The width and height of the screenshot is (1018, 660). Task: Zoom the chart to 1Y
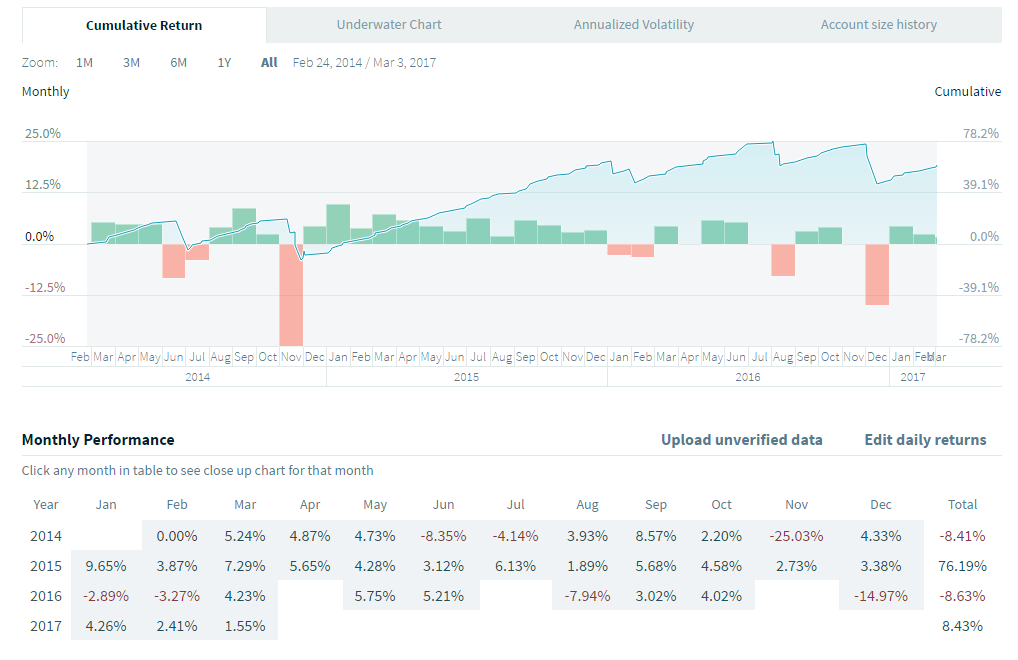(224, 62)
